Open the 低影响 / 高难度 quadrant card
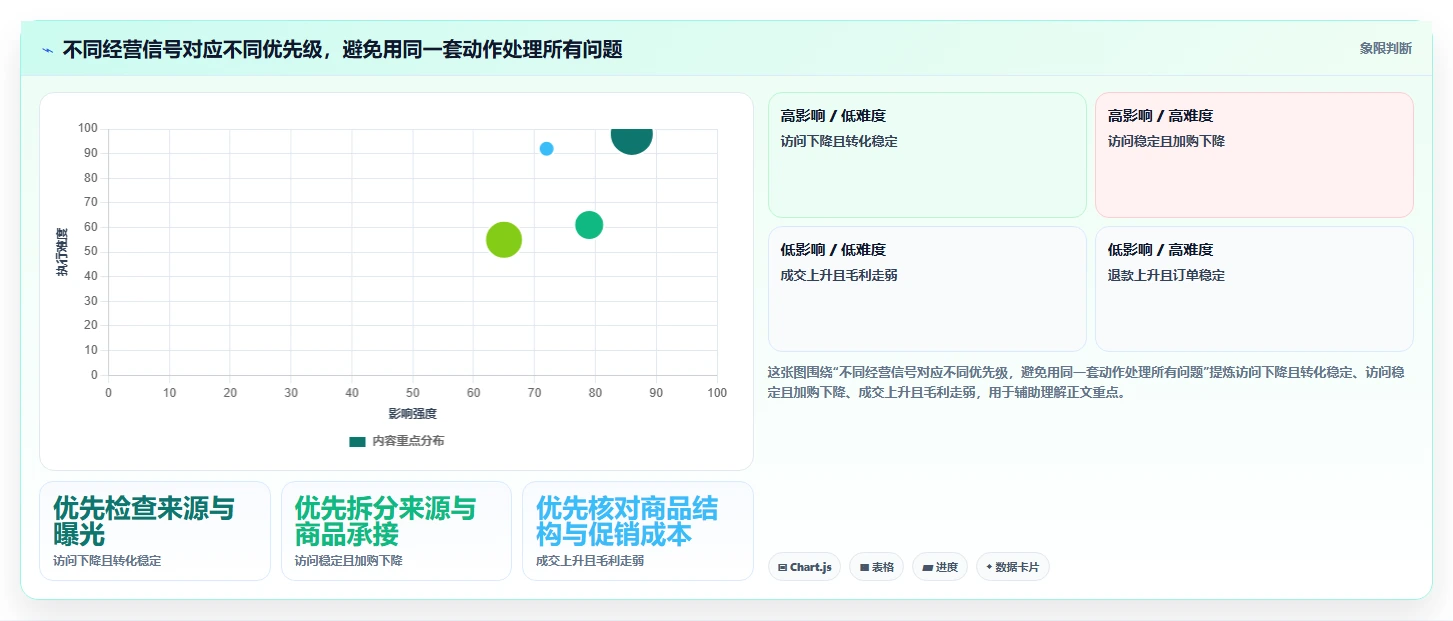The width and height of the screenshot is (1453, 621). (1254, 289)
